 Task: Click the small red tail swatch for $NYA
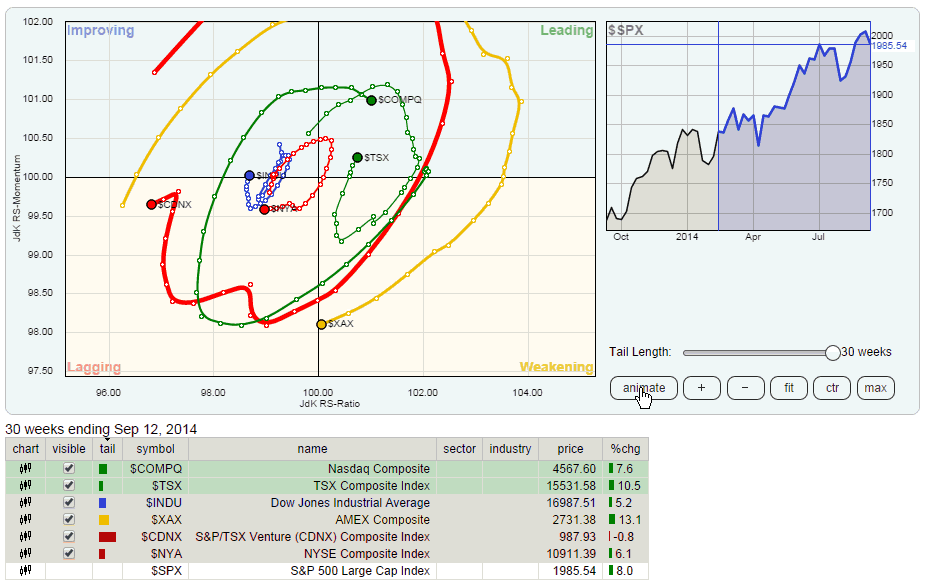102,554
